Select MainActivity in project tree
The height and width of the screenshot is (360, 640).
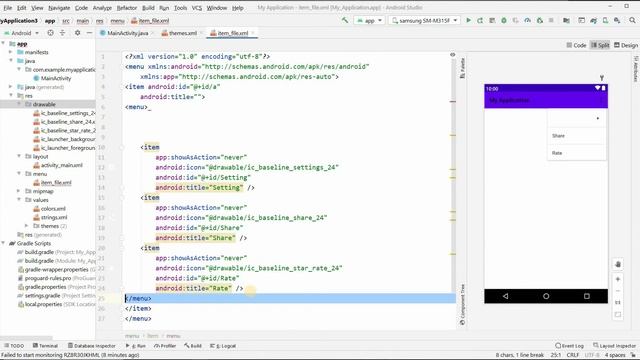[x=52, y=78]
